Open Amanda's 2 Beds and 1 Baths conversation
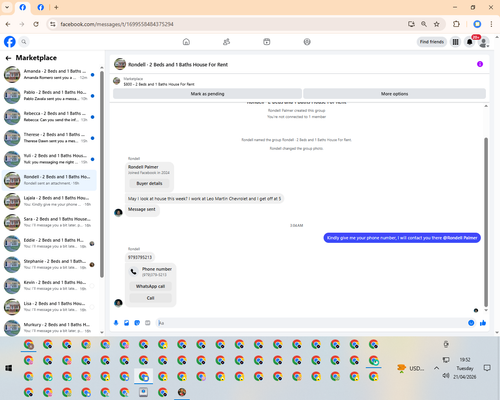Image resolution: width=500 pixels, height=400 pixels. click(49, 74)
